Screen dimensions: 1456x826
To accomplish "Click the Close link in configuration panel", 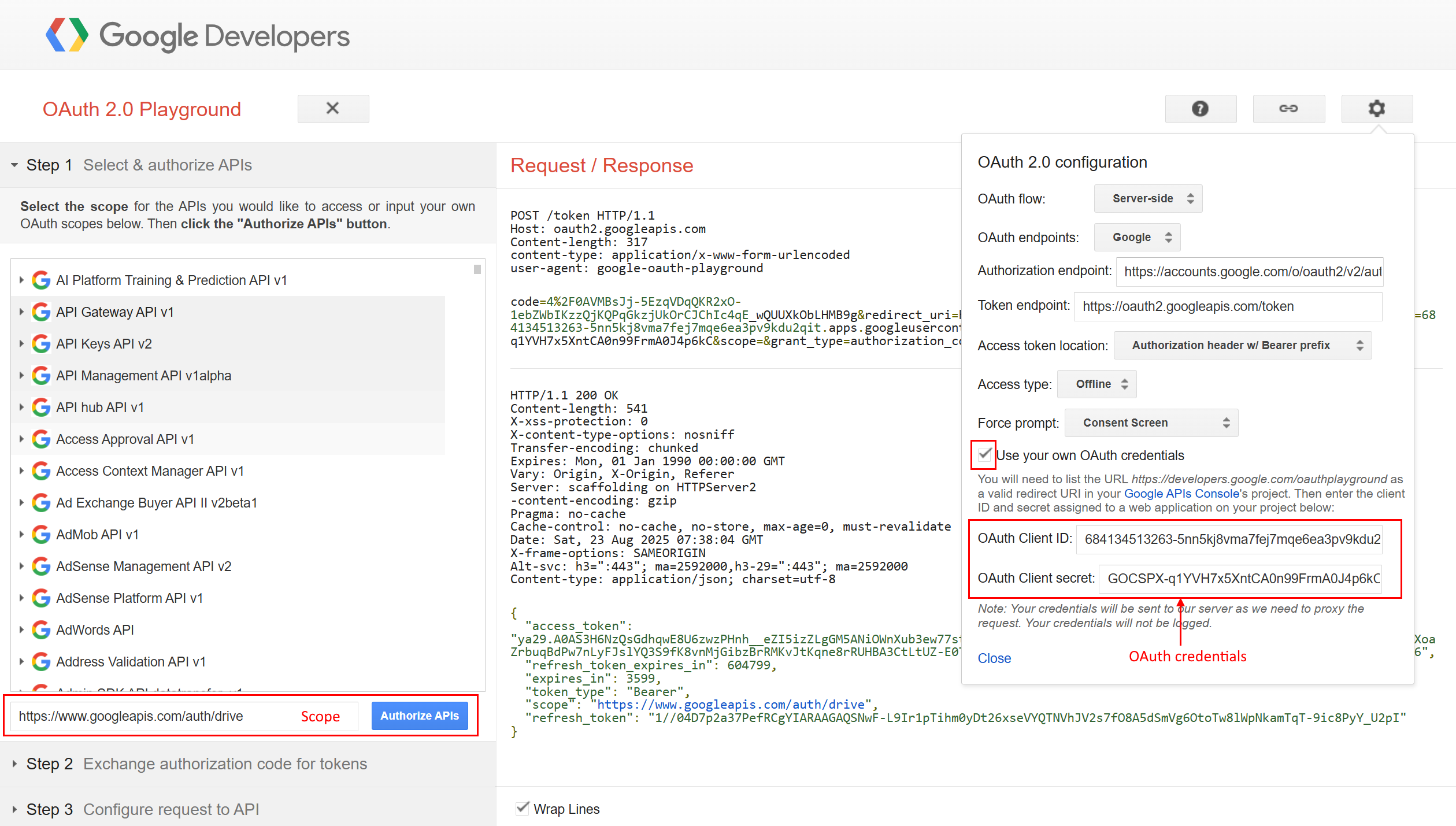I will tap(994, 658).
